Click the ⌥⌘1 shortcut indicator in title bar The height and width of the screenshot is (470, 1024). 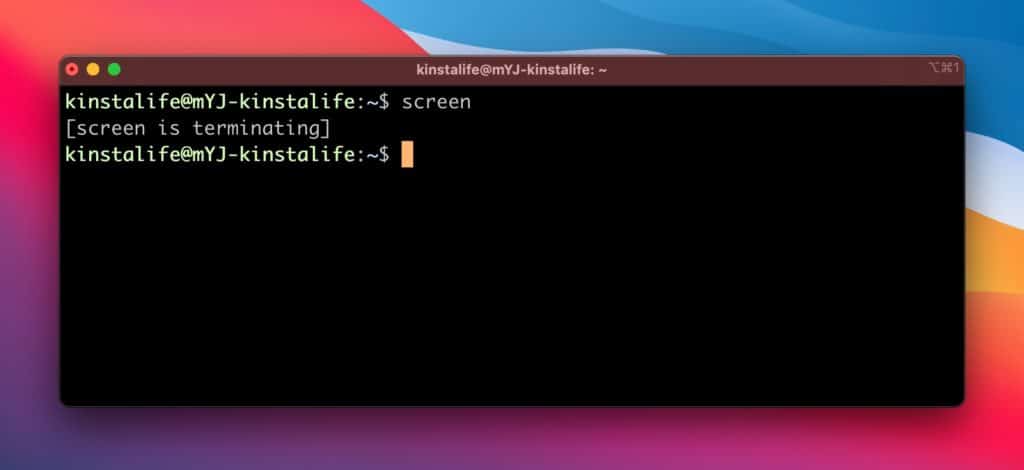[944, 67]
